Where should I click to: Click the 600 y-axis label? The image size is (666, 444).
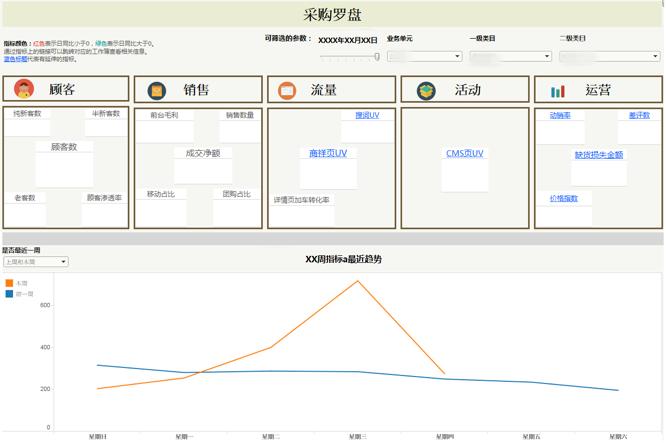coord(45,305)
